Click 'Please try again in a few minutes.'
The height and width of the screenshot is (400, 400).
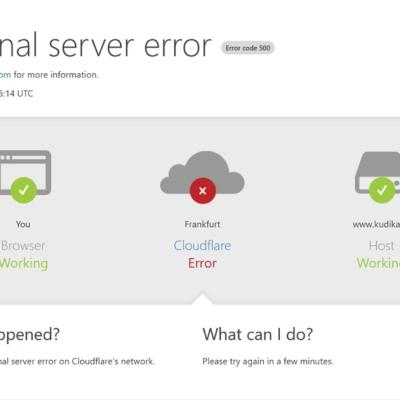(x=268, y=361)
